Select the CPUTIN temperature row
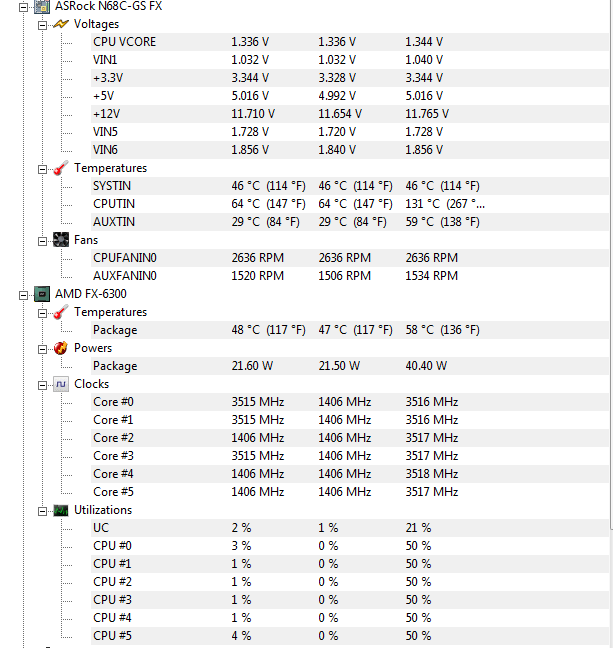613x648 pixels. click(x=113, y=204)
